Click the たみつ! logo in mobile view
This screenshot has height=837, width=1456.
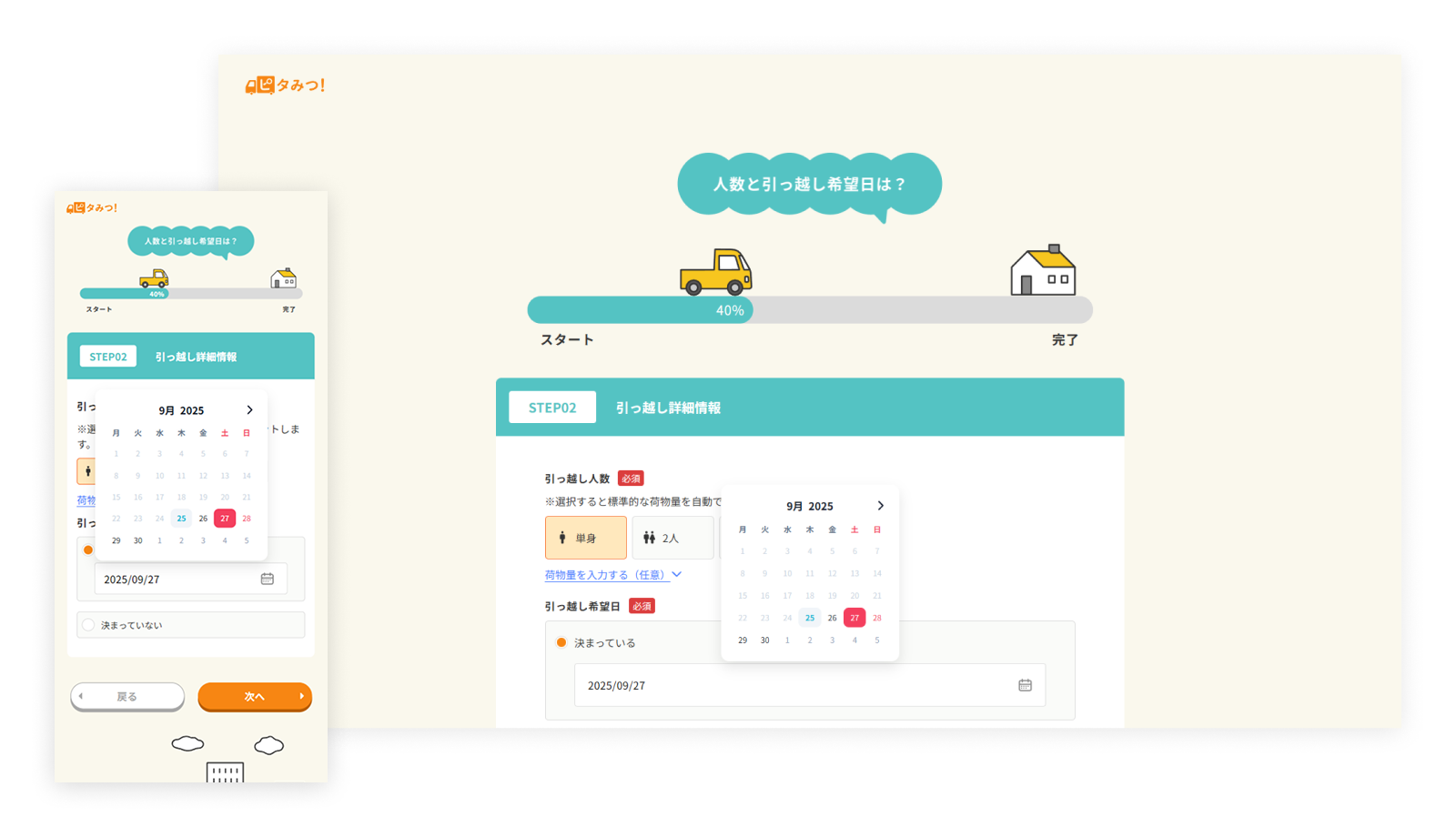92,208
